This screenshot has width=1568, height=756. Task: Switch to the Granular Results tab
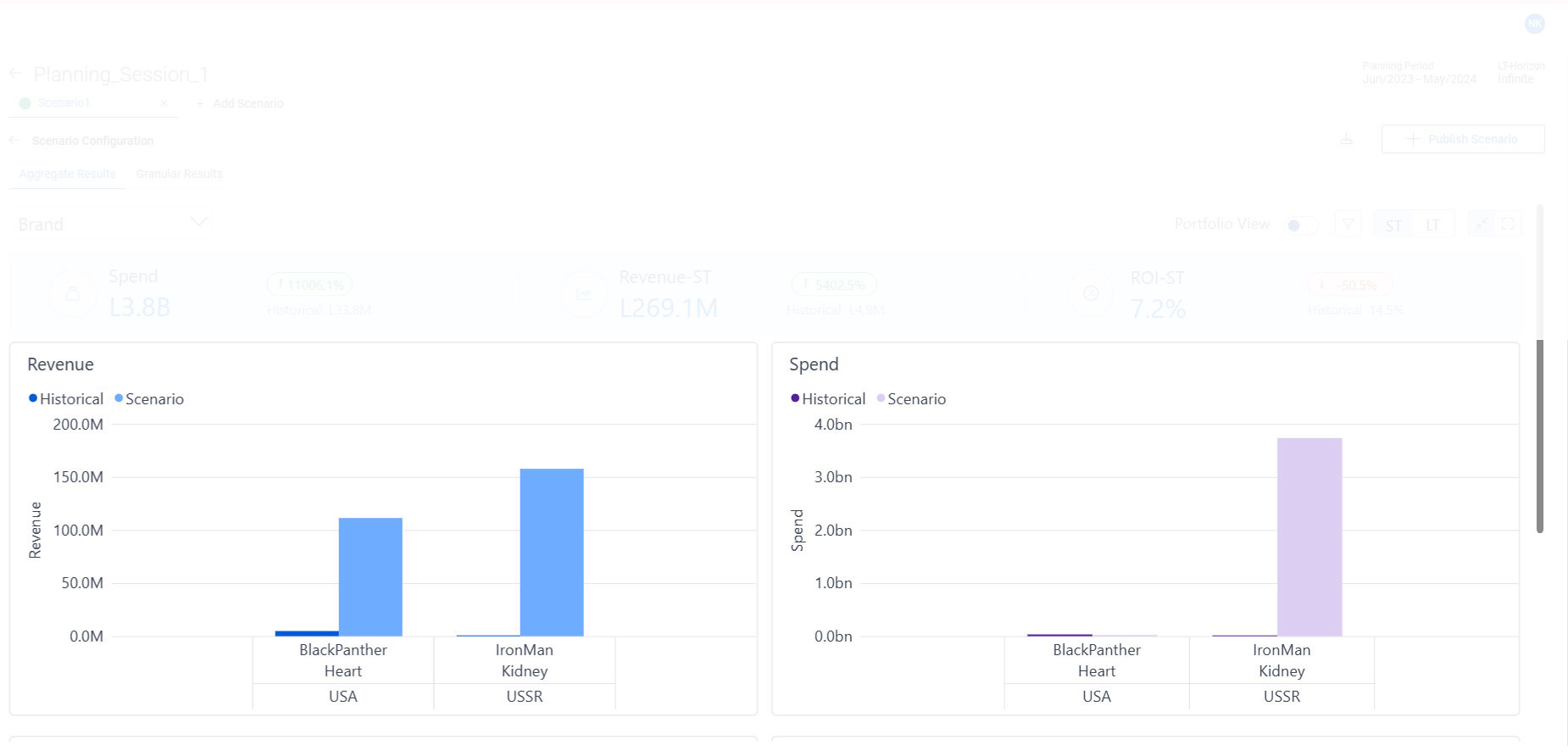[179, 174]
